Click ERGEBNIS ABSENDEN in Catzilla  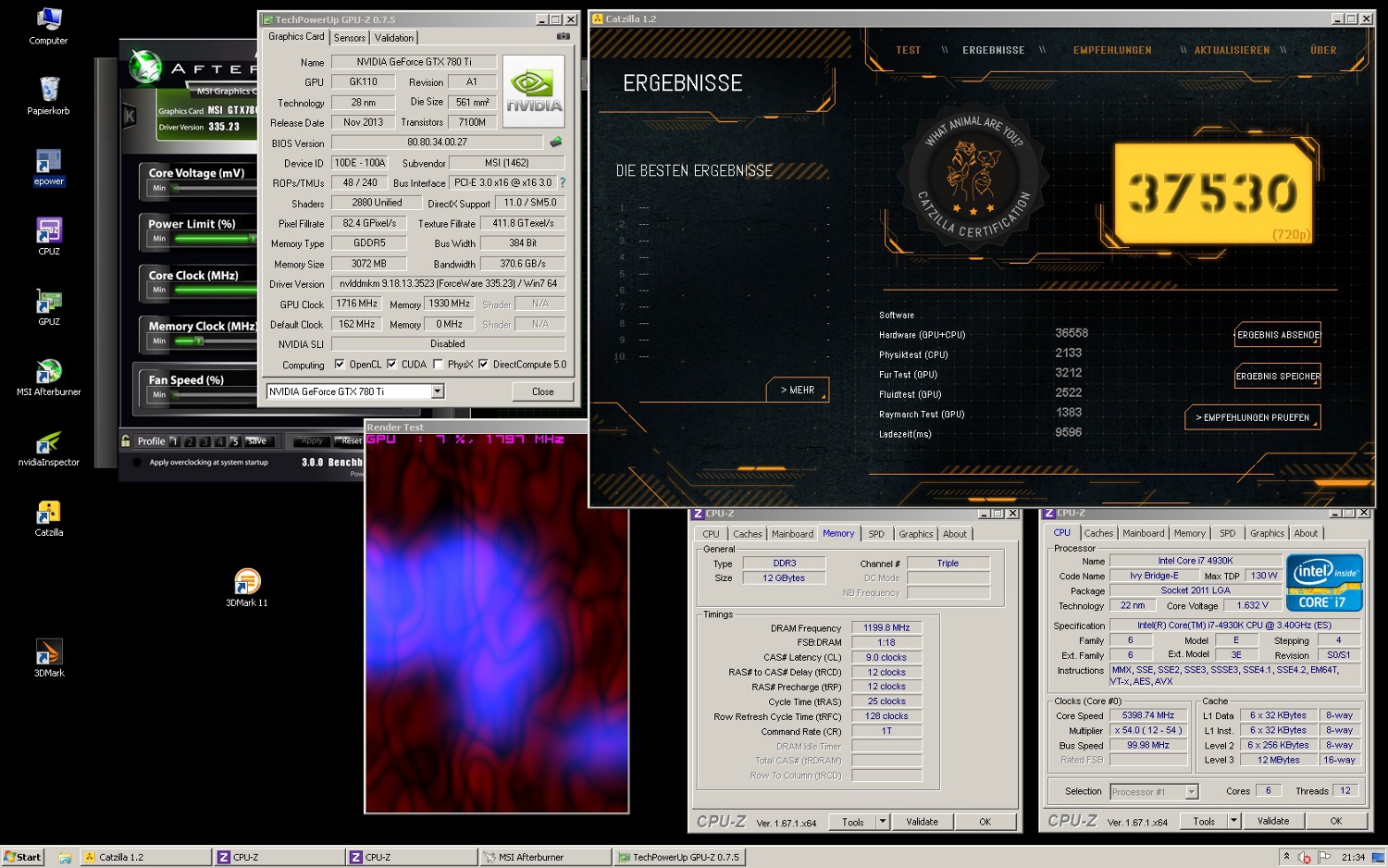pos(1278,335)
